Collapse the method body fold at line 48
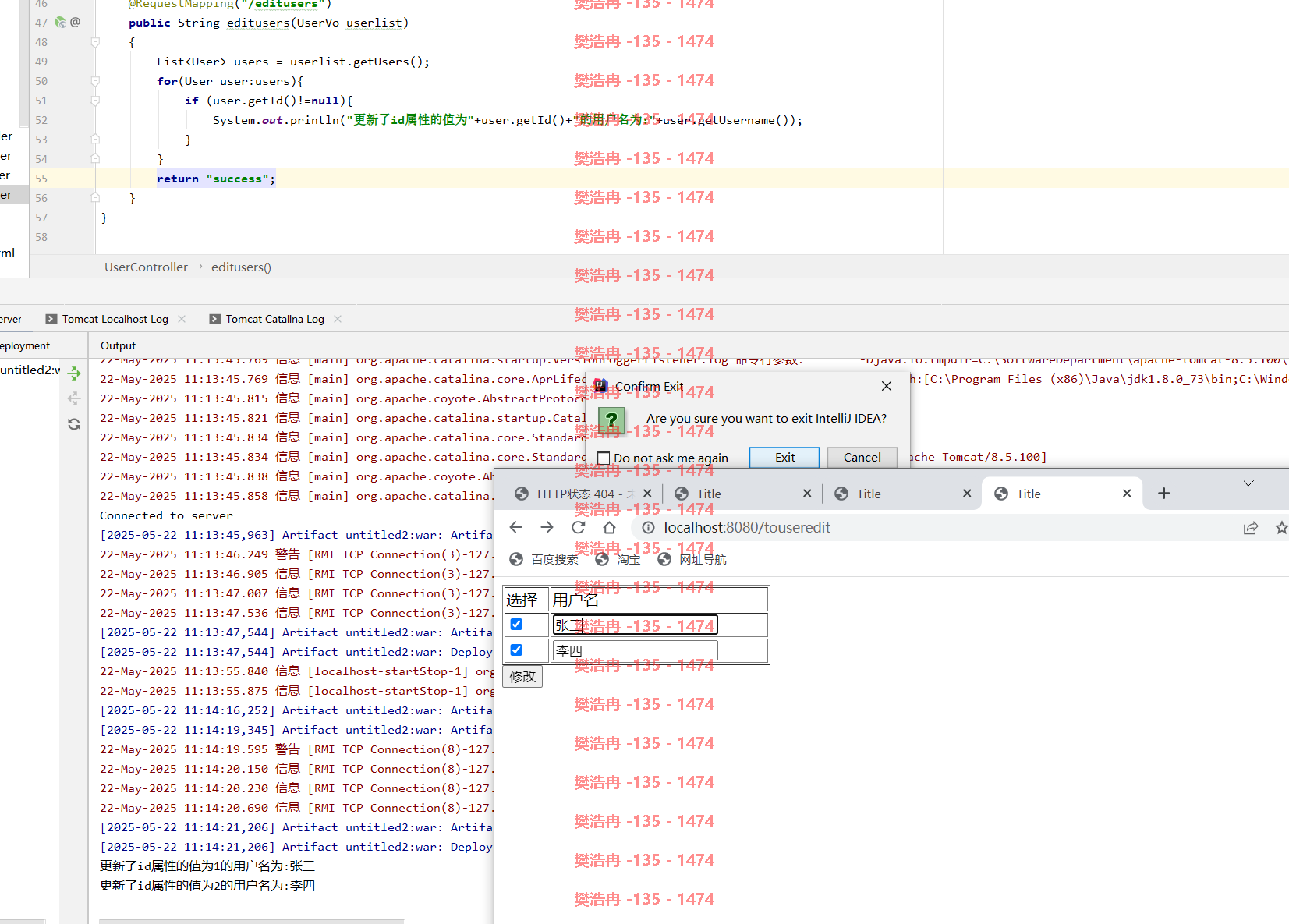 (x=95, y=42)
